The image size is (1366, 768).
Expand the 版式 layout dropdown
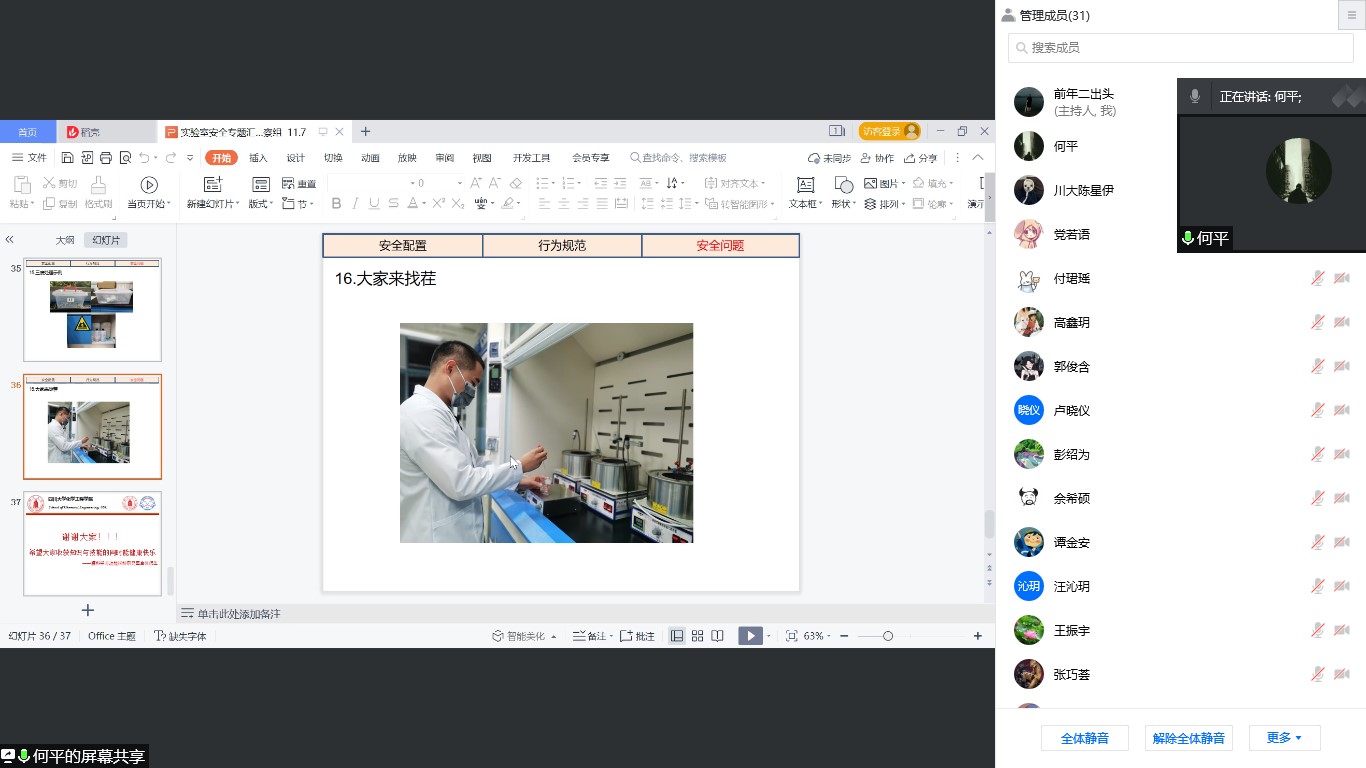click(261, 204)
